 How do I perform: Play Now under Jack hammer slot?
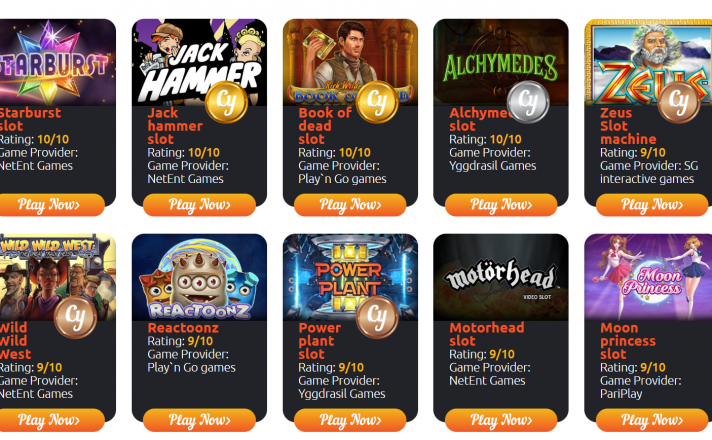(199, 205)
